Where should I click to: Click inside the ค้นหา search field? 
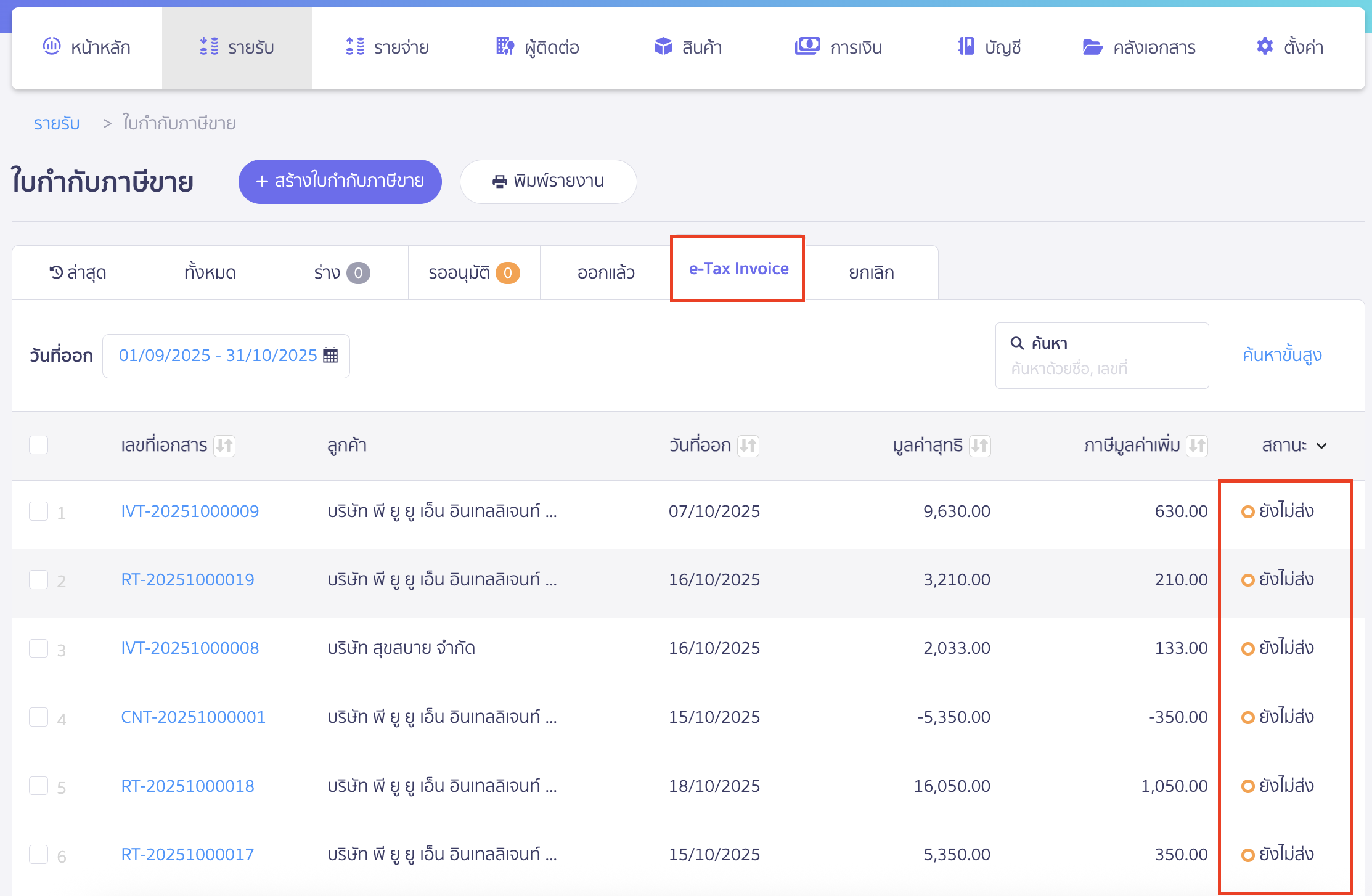(x=1102, y=356)
